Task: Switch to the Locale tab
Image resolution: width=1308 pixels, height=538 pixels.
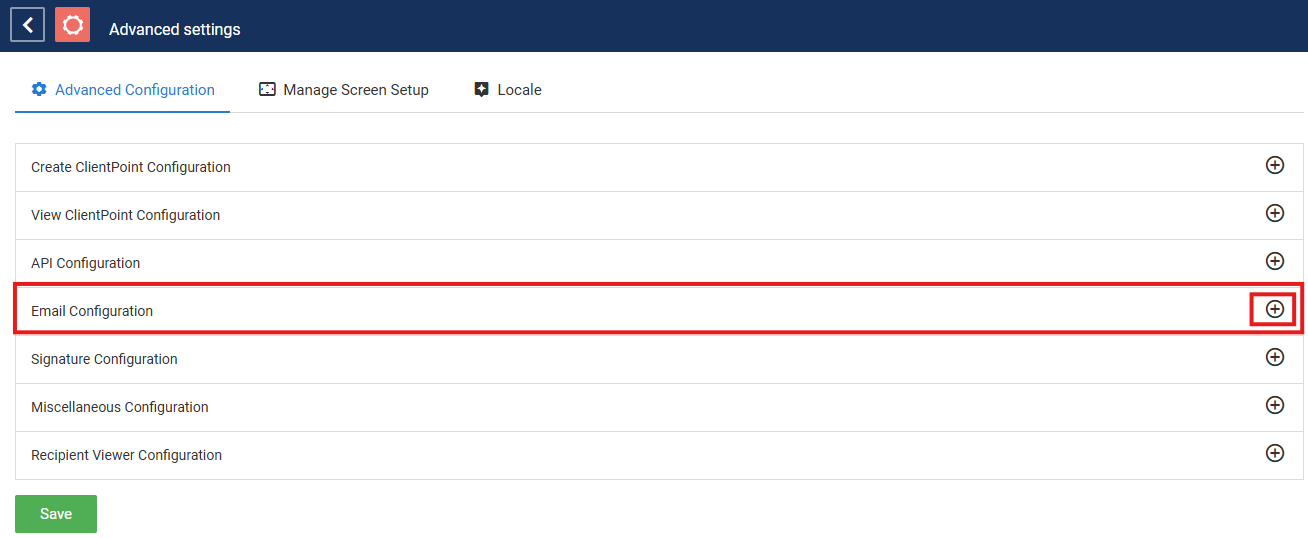Action: 508,90
